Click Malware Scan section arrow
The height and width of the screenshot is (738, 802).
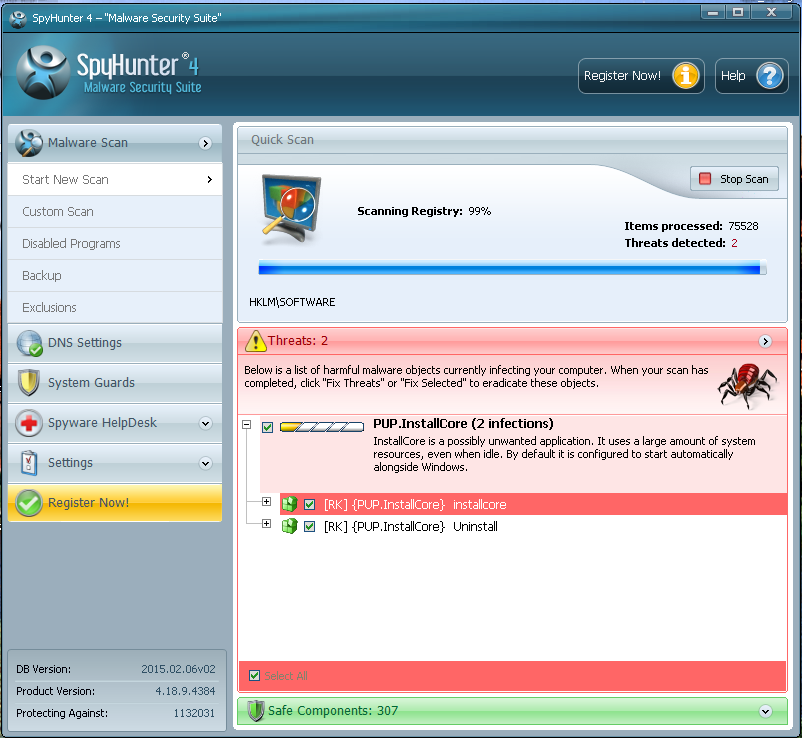[x=205, y=143]
